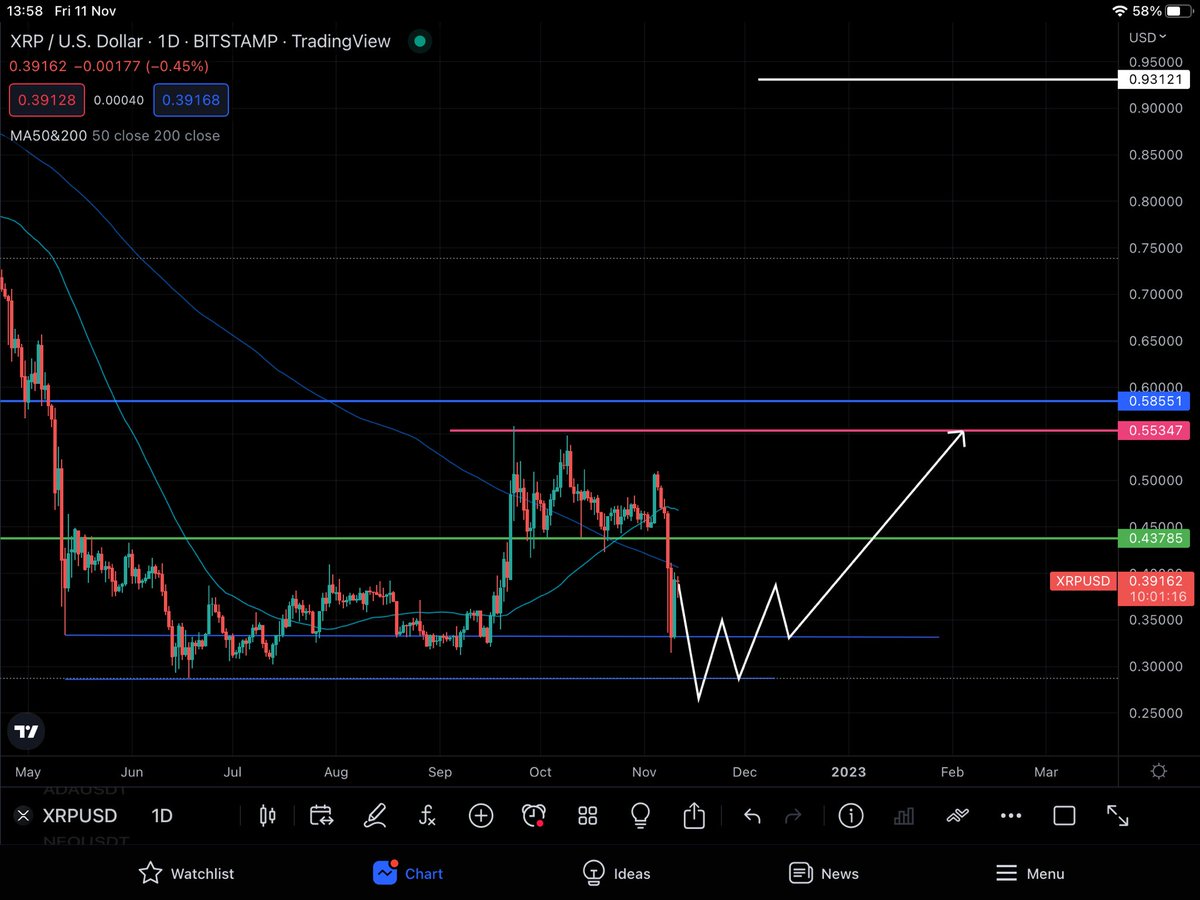Open chart settings gear on time axis
This screenshot has width=1200, height=900.
[1159, 771]
